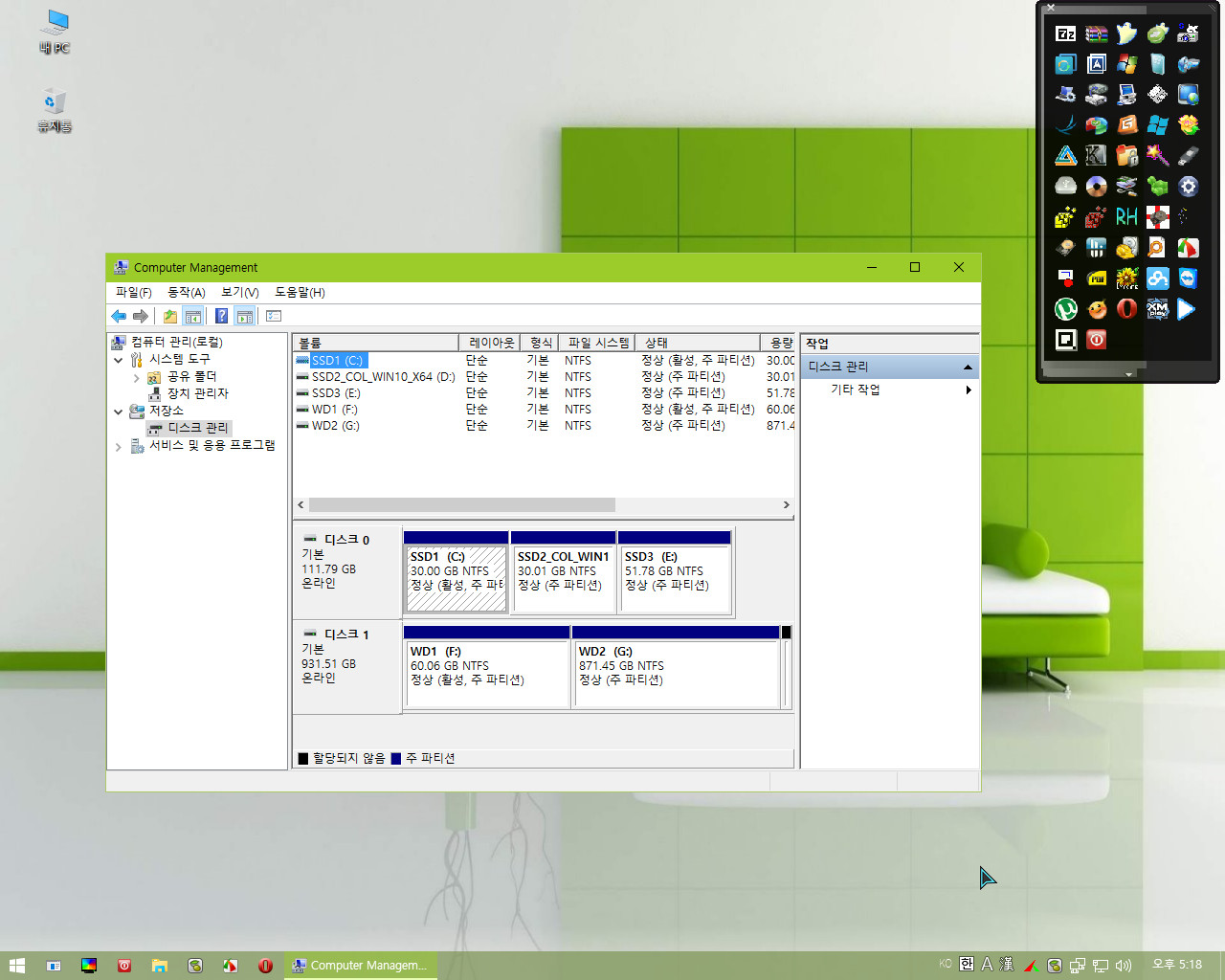Open the CD disc launcher icon
The height and width of the screenshot is (980, 1225).
click(1097, 187)
